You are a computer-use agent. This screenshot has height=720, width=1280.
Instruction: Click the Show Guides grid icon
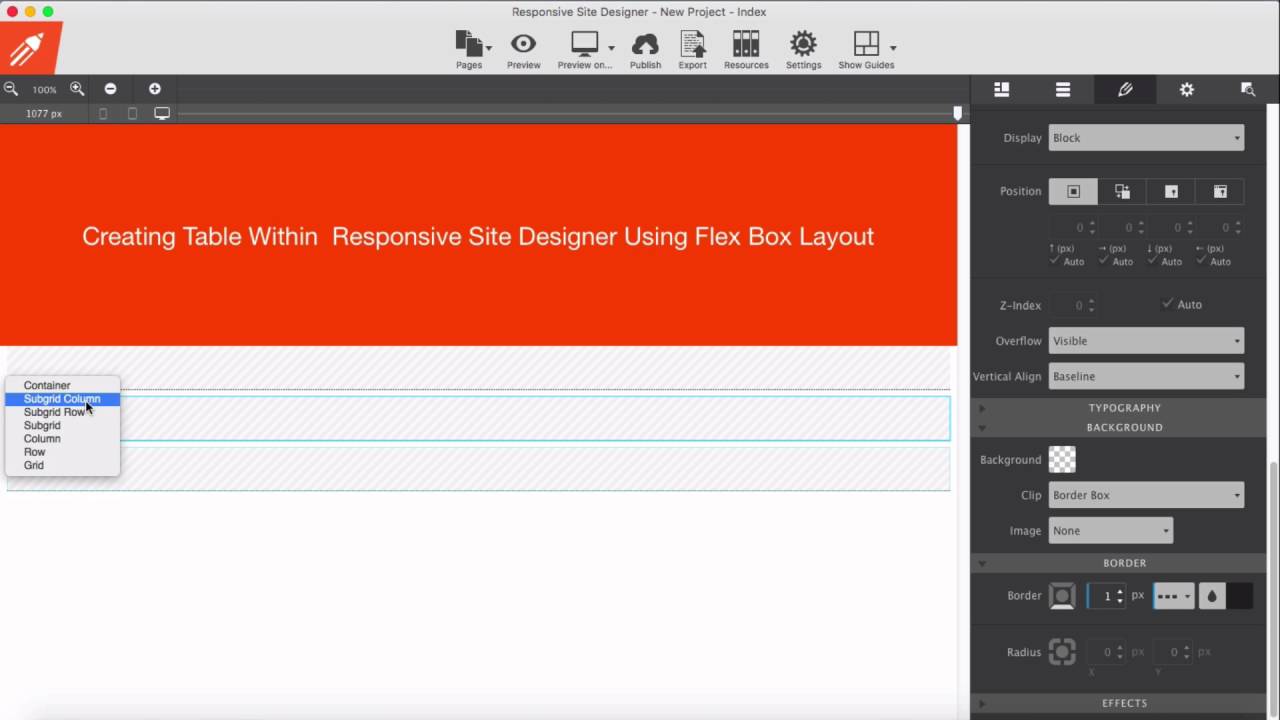(866, 44)
